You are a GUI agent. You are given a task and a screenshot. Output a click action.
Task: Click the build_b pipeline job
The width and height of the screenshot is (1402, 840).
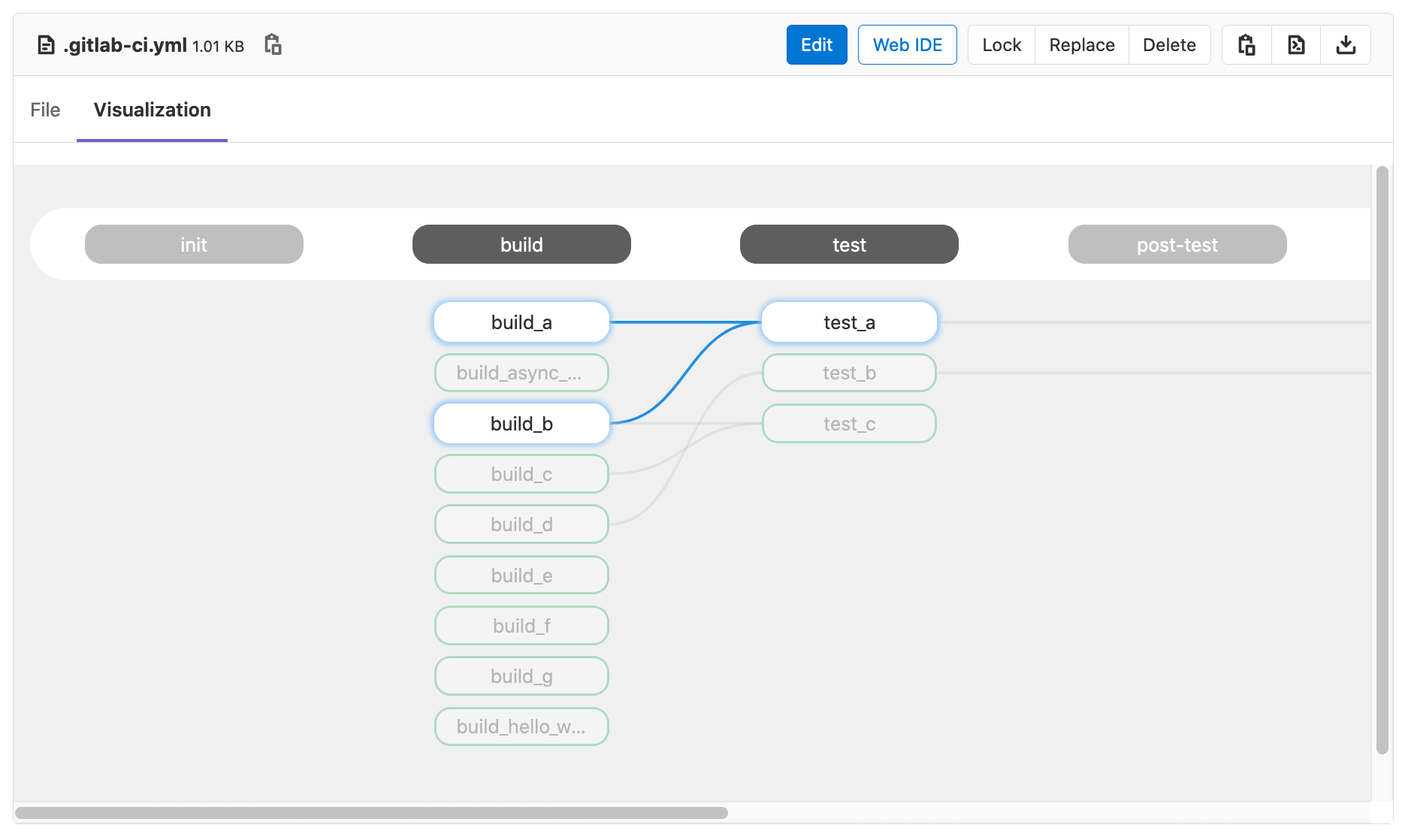[521, 423]
